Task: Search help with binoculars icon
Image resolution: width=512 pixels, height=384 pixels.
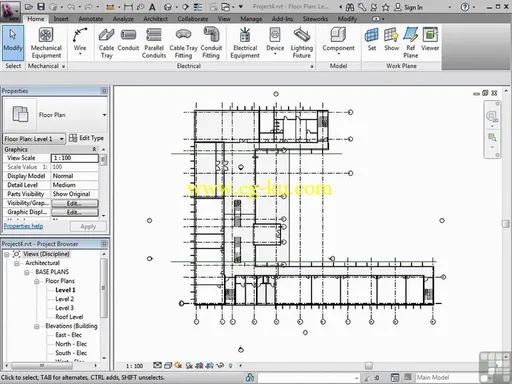Action: 350,7
